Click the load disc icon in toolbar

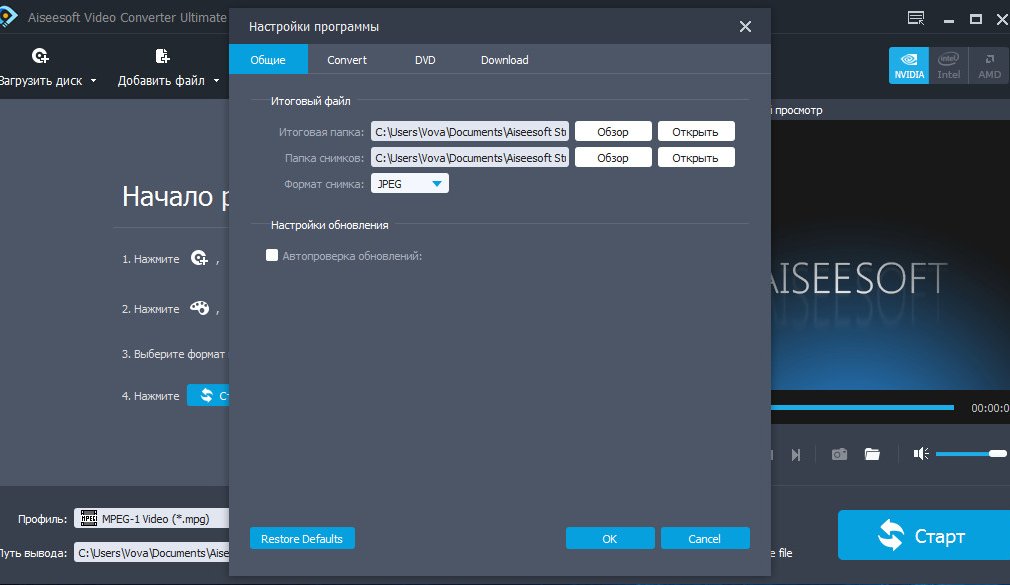click(40, 57)
